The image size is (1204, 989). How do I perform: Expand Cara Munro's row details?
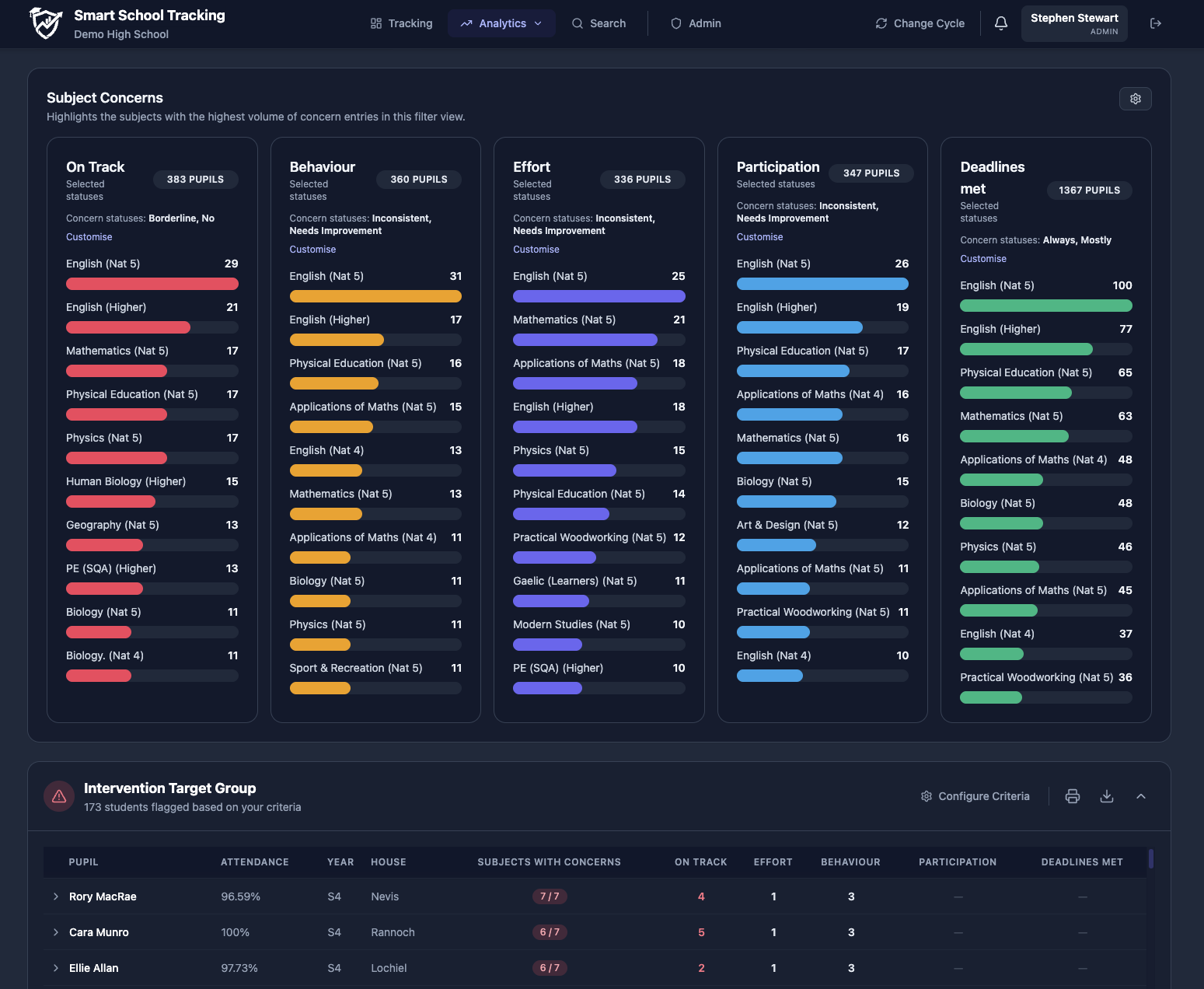[x=55, y=932]
